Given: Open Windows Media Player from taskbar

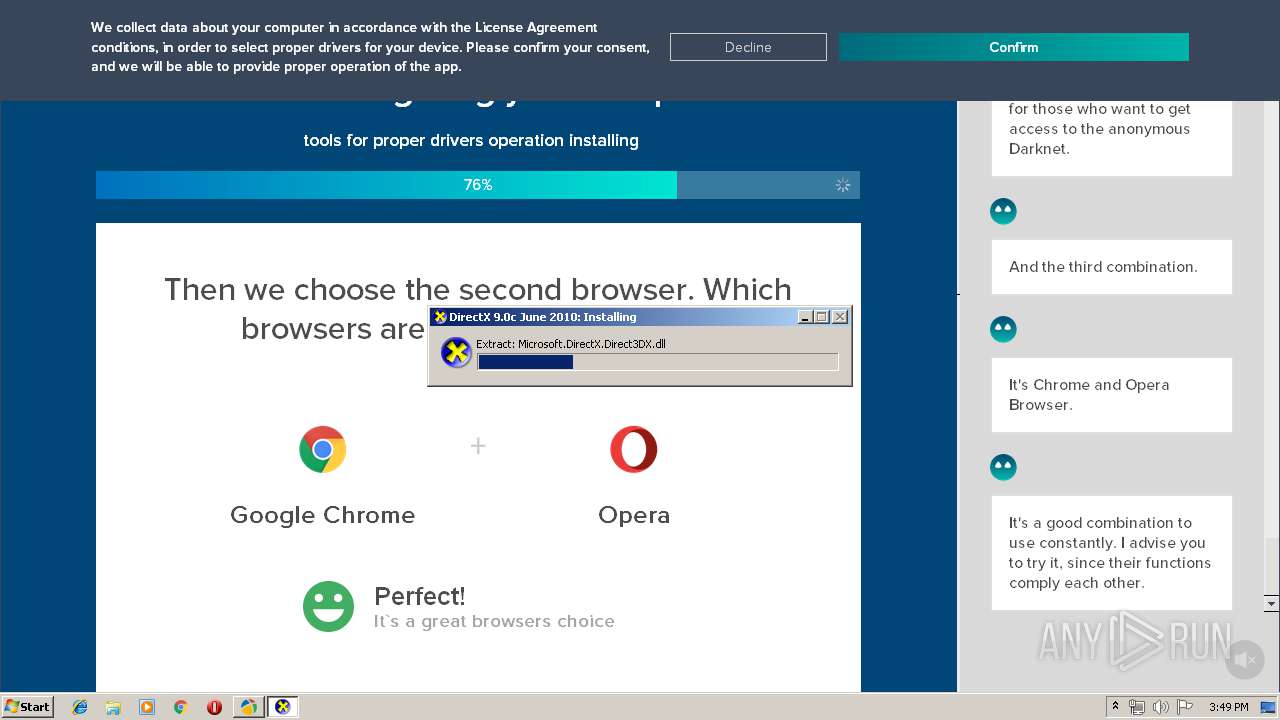Looking at the screenshot, I should tap(147, 707).
